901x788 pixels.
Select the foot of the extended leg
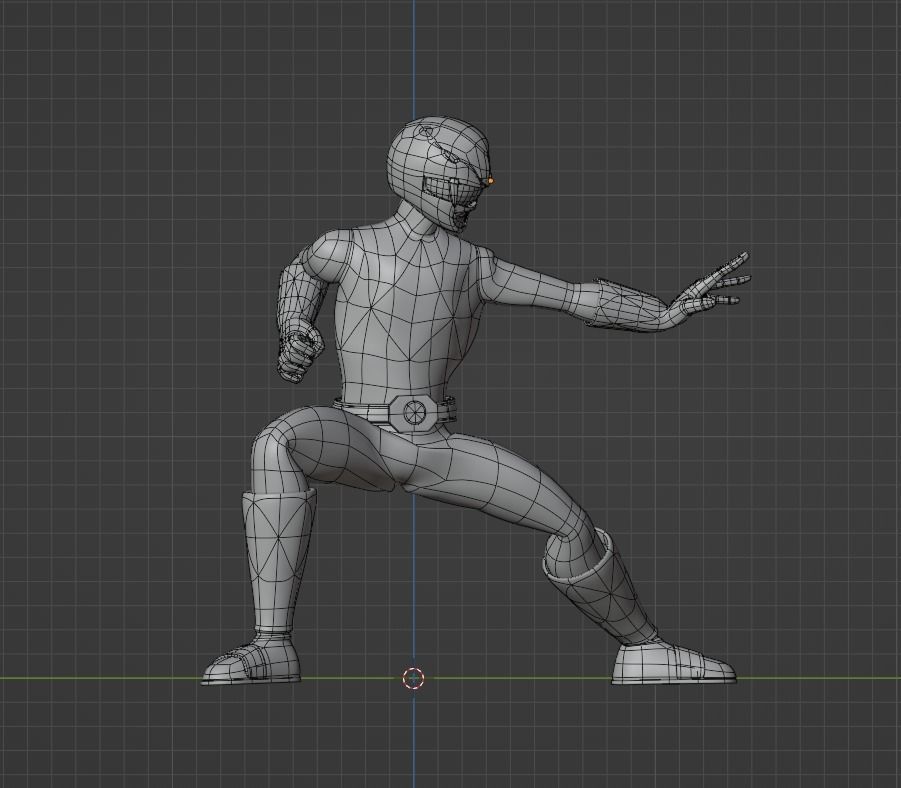point(672,665)
